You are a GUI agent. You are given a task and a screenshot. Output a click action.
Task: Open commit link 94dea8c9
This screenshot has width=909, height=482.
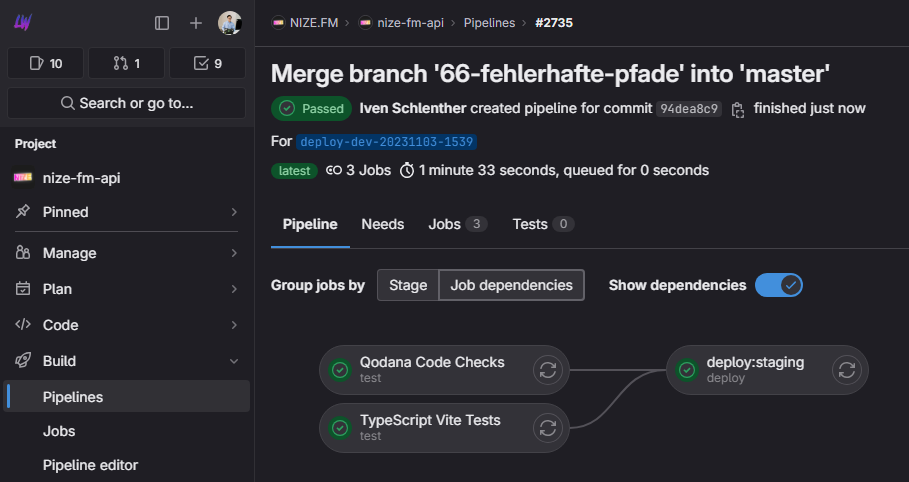688,109
